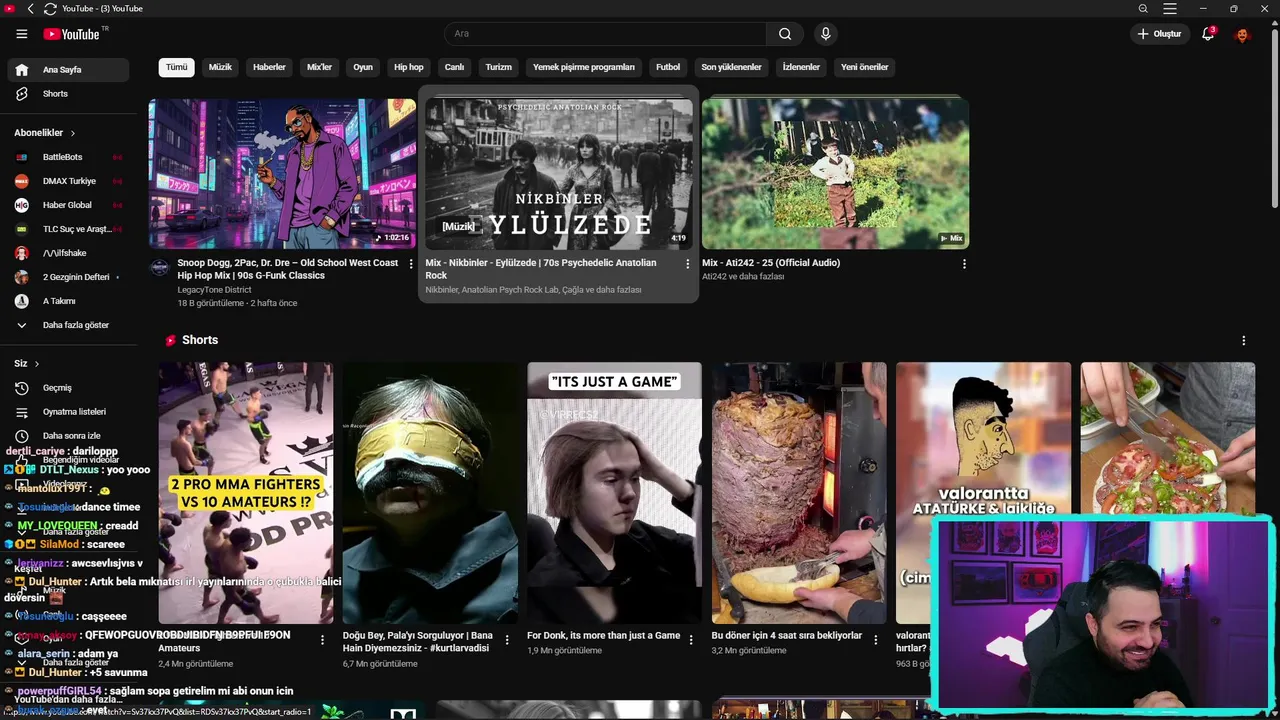Open 2 Pro MMA Fighters short
Viewport: 1280px width, 720px height.
click(x=246, y=493)
